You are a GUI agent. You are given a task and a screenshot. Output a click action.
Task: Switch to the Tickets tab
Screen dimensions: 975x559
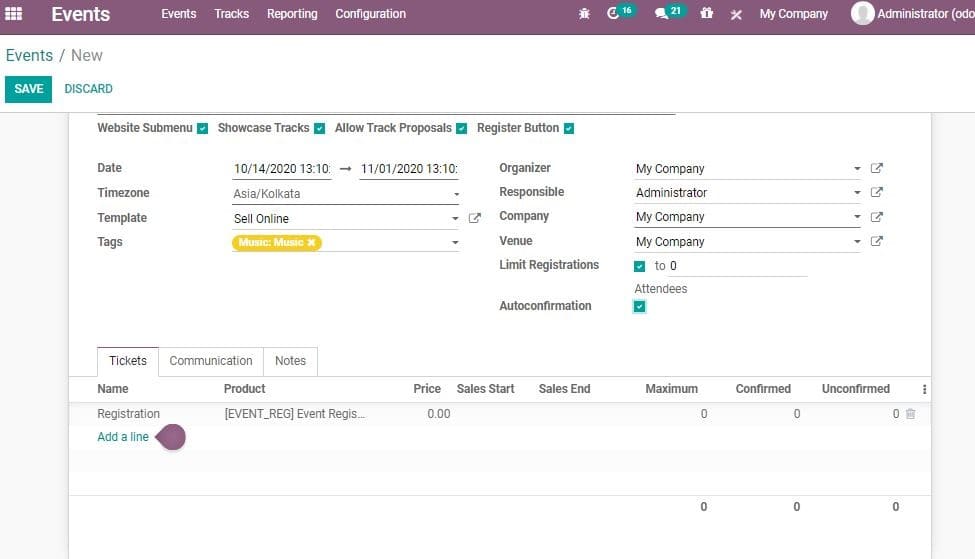(x=128, y=361)
